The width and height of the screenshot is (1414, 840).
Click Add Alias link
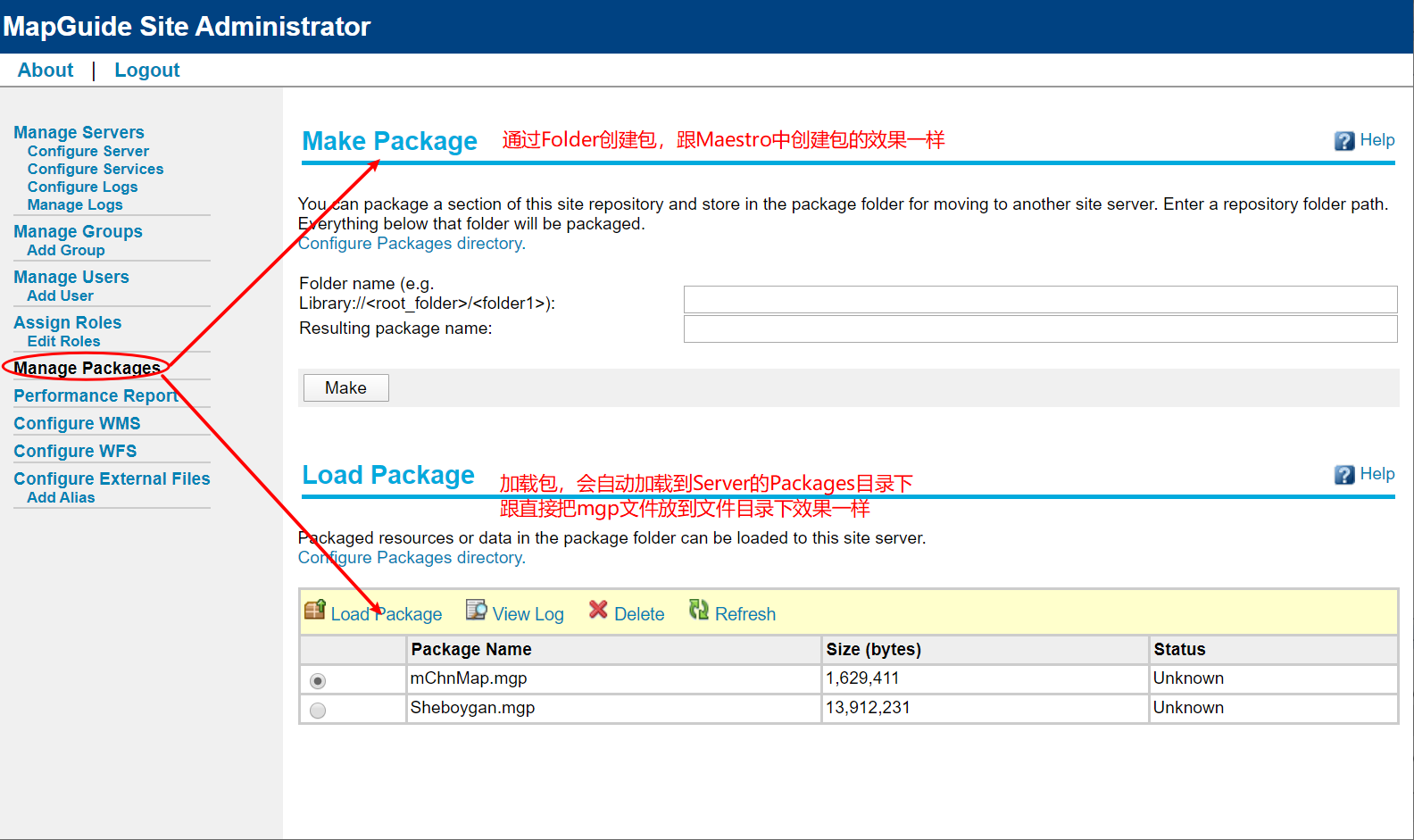pos(61,498)
